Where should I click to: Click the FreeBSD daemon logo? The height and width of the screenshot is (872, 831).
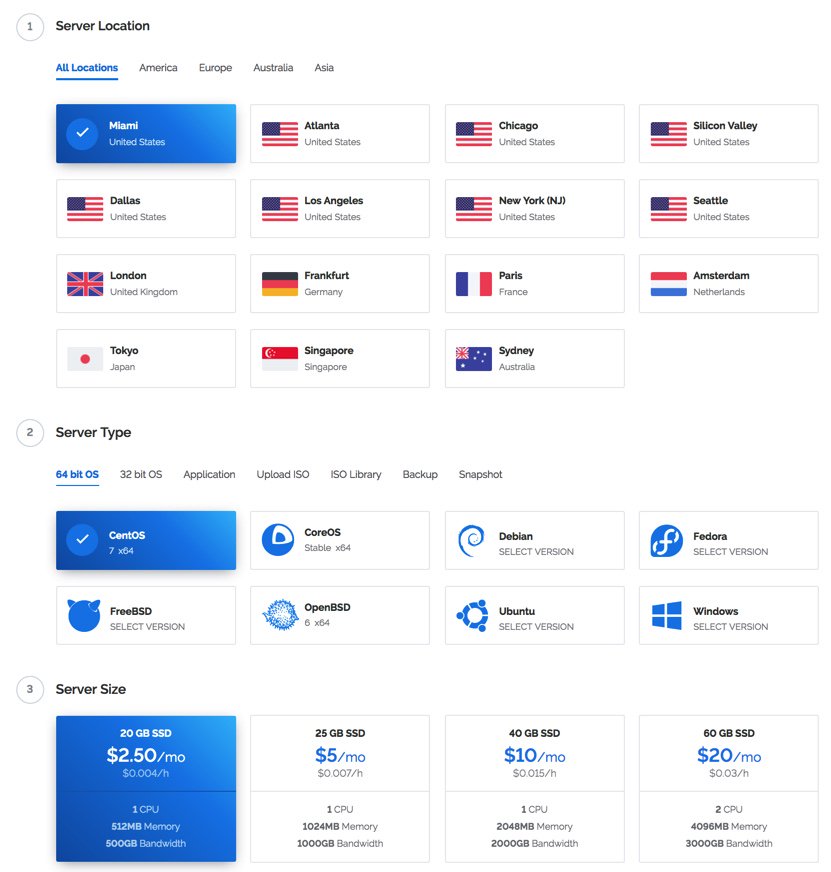(84, 615)
